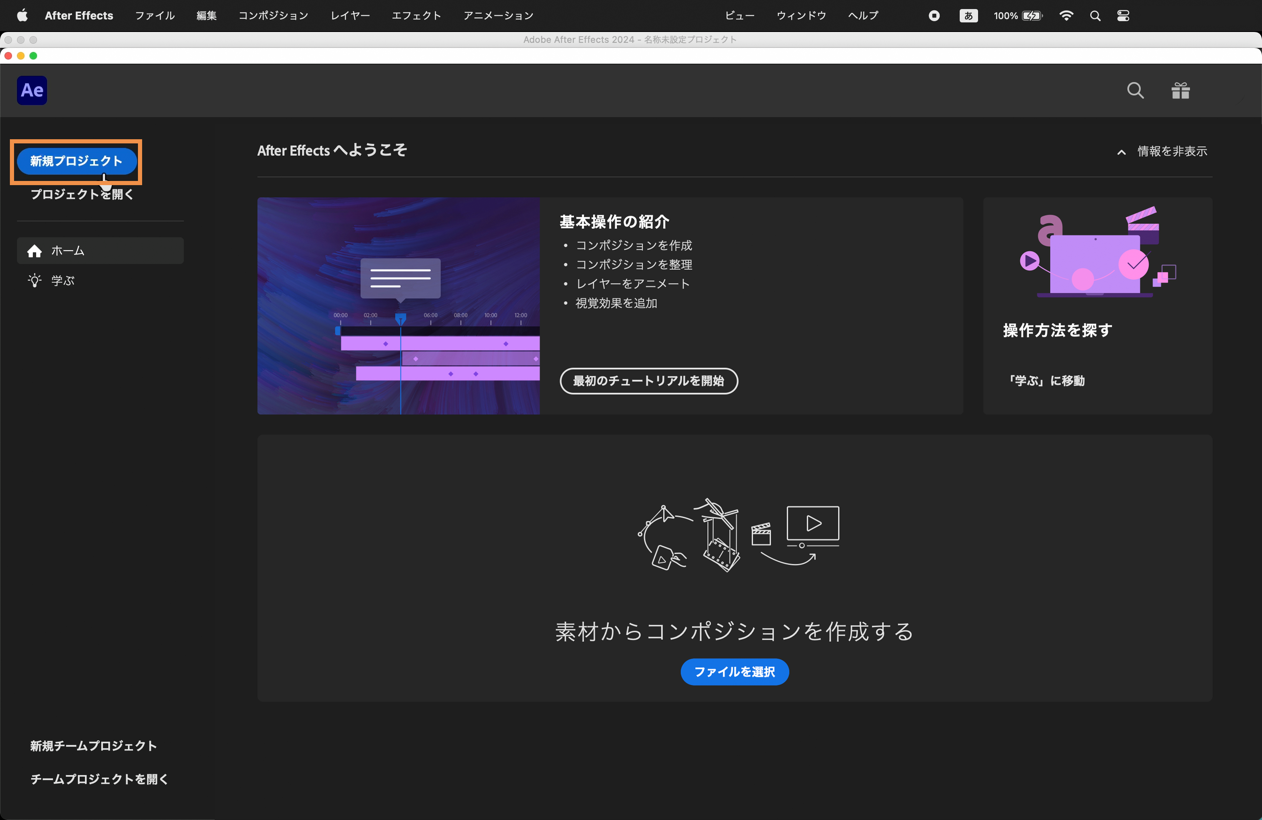This screenshot has height=820, width=1262.
Task: Click 素材からコンポジションを作成する heading
Action: click(x=735, y=632)
